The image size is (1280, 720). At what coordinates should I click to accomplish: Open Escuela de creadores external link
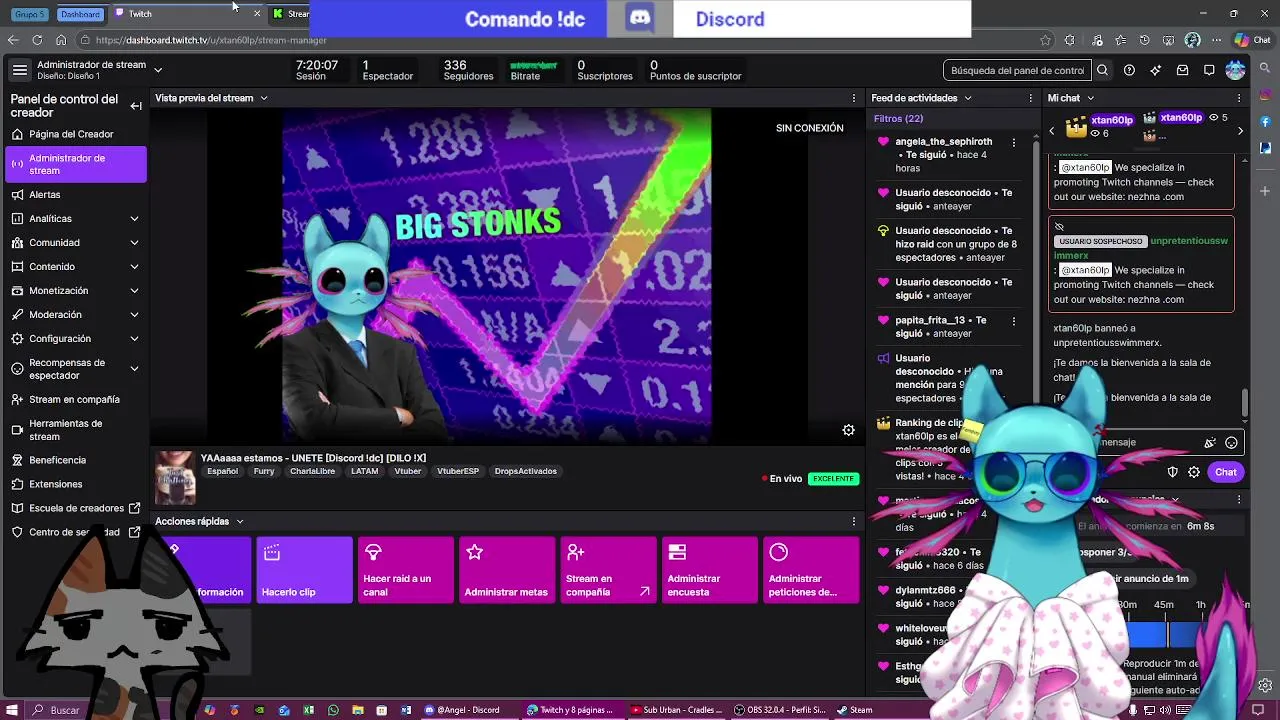pos(76,508)
